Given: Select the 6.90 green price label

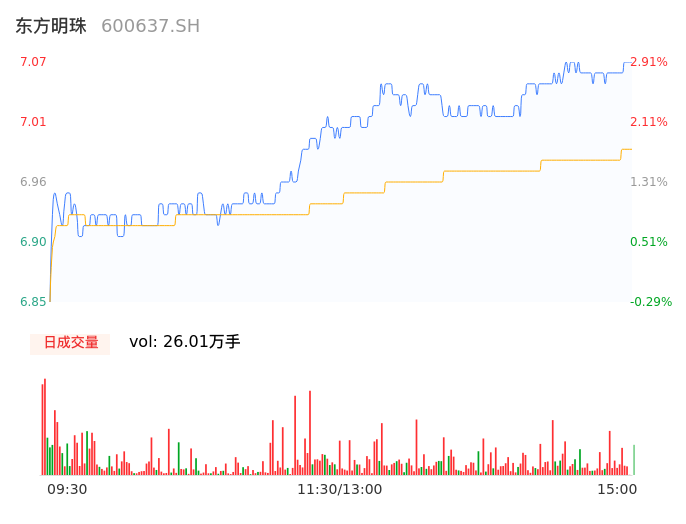Looking at the screenshot, I should pyautogui.click(x=33, y=242).
